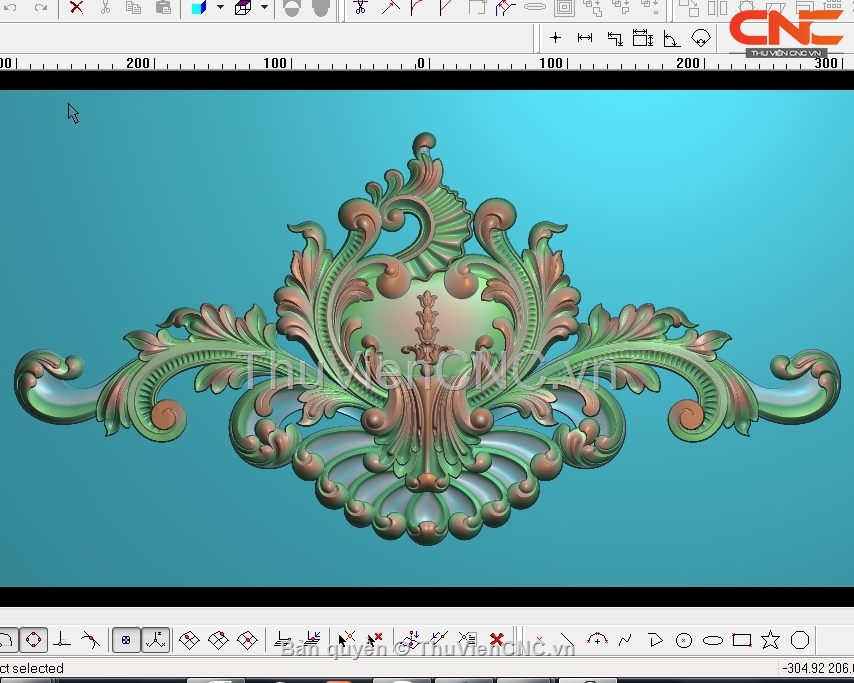Screen dimensions: 854x683
Task: Open the blue cube view dropdown arrow
Action: click(x=220, y=8)
